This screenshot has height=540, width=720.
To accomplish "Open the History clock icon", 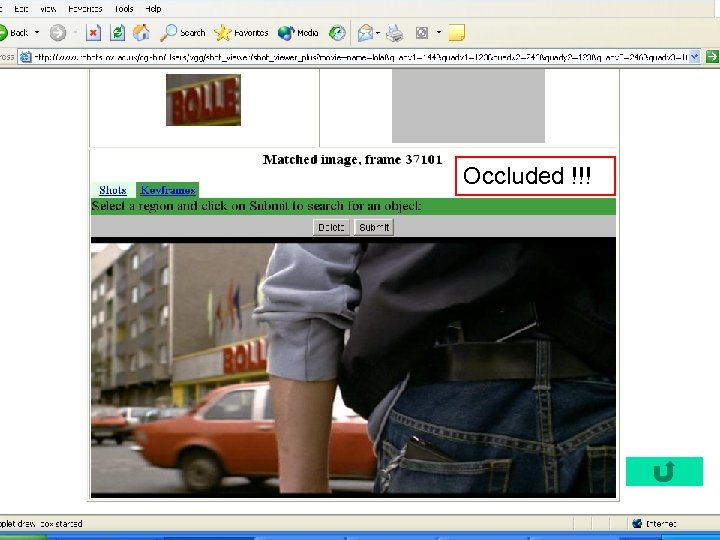I will 337,33.
